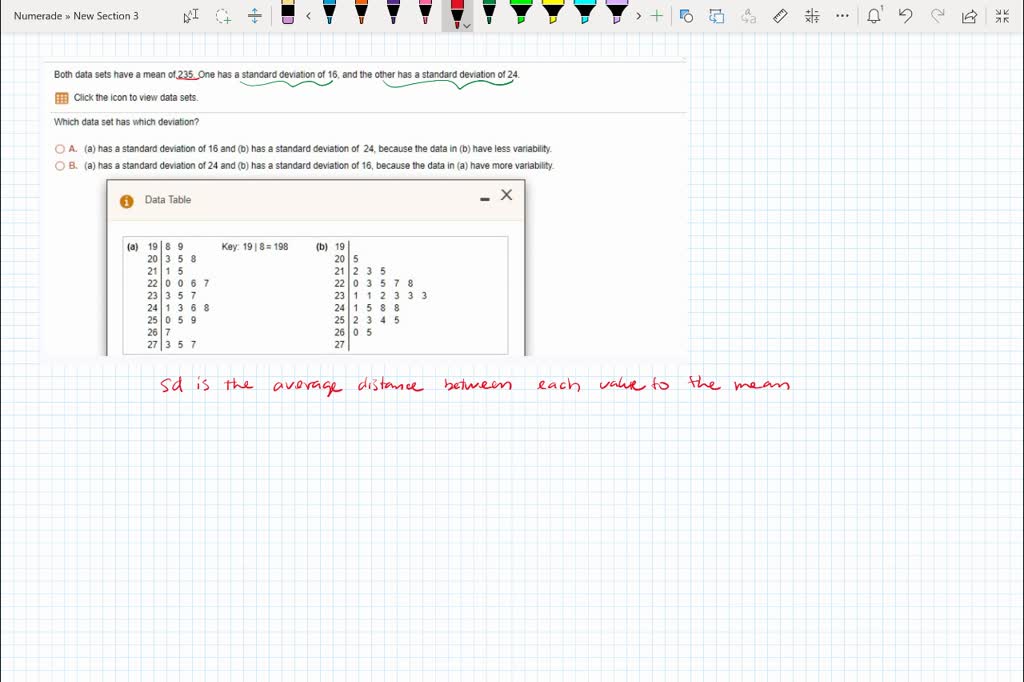1024x682 pixels.
Task: Add a new pen with plus icon
Action: 657,16
